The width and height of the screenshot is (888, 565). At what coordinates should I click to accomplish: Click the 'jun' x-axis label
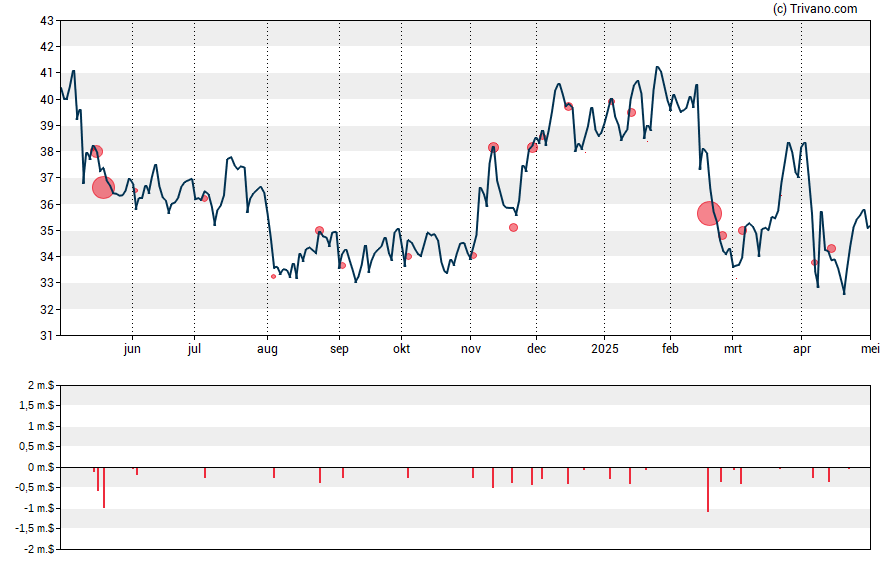pos(132,349)
